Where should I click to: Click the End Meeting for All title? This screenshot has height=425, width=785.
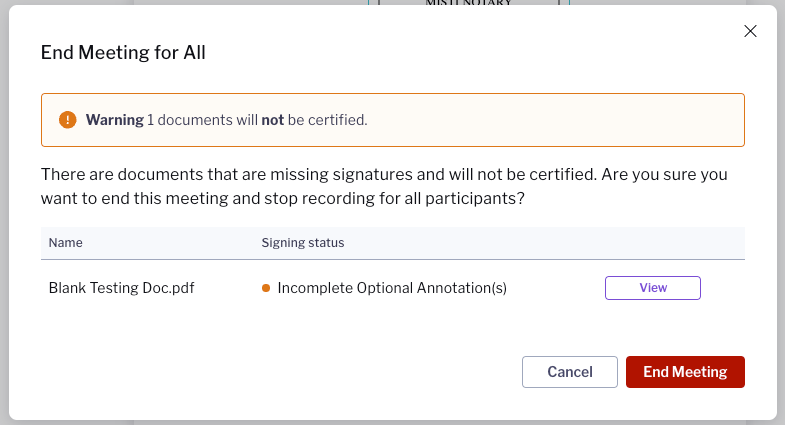pos(123,53)
